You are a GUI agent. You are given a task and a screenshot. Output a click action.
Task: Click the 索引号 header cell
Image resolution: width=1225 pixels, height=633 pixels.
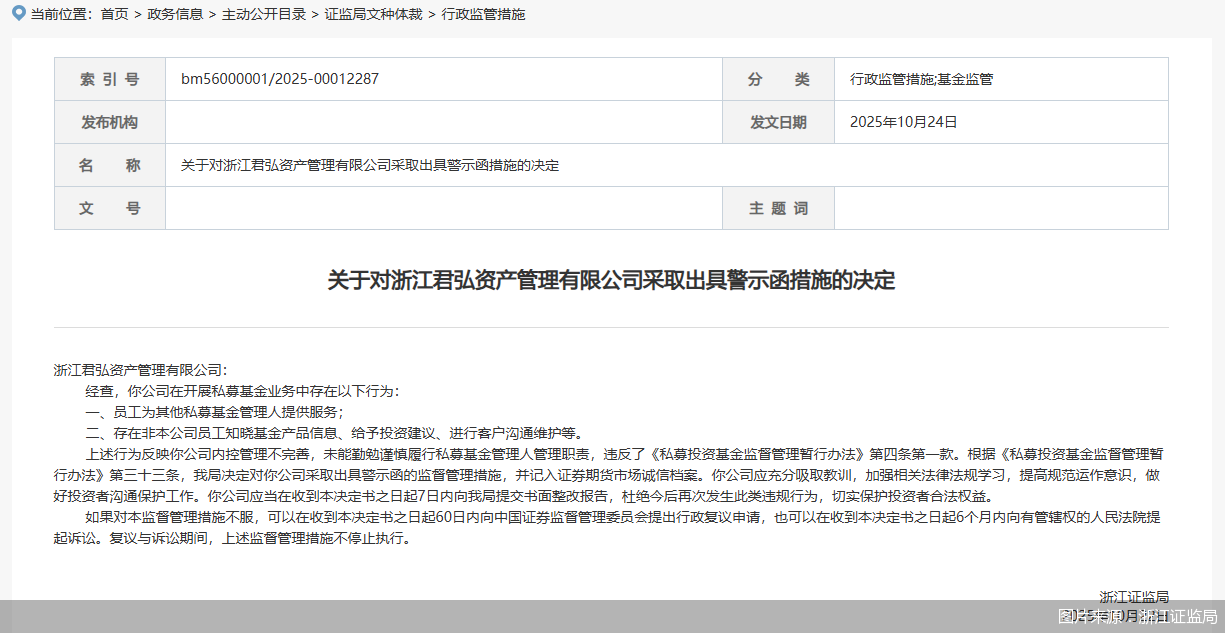[x=110, y=79]
